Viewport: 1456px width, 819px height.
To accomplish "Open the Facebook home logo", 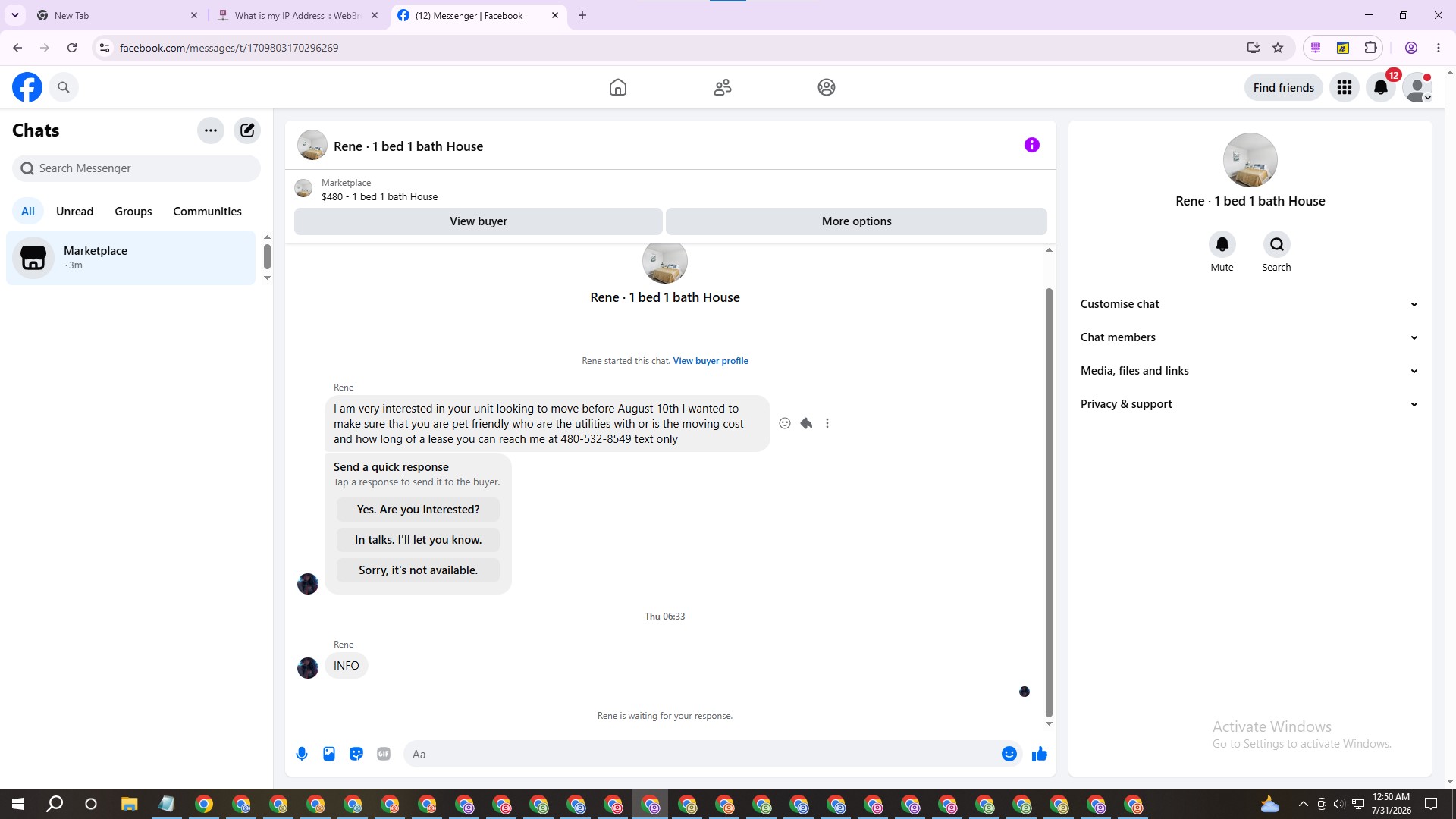I will (x=27, y=87).
